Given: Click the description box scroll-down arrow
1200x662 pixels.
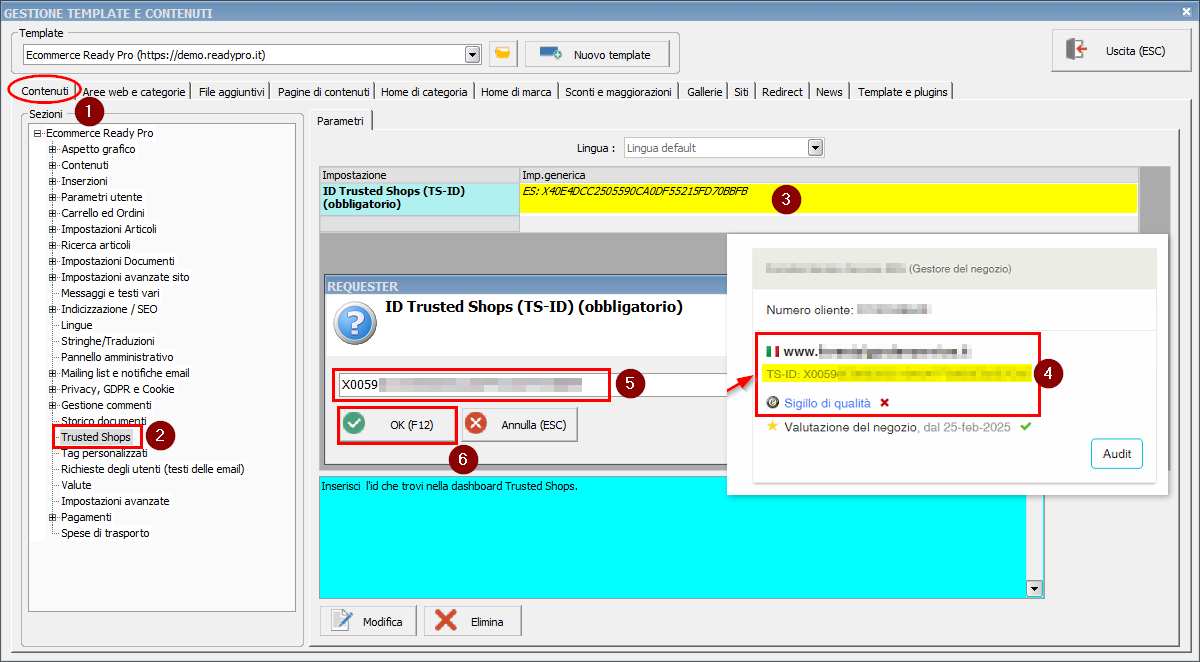Looking at the screenshot, I should 1034,589.
